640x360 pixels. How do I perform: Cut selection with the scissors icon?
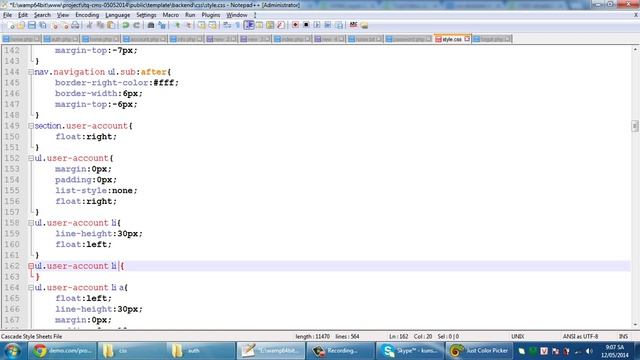(89, 25)
